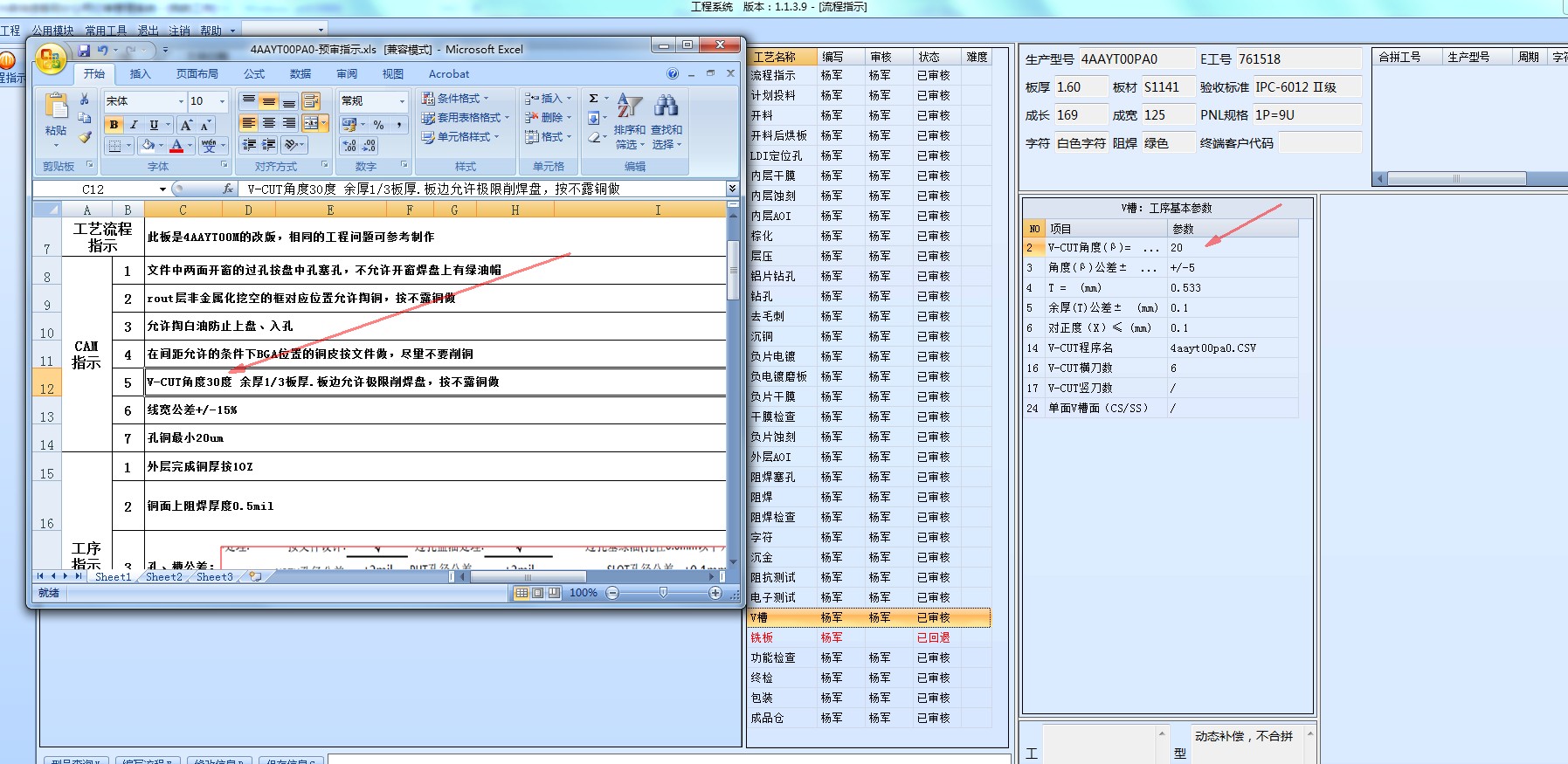Open the 页面布局 ribbon tab
1568x764 pixels.
(x=197, y=74)
